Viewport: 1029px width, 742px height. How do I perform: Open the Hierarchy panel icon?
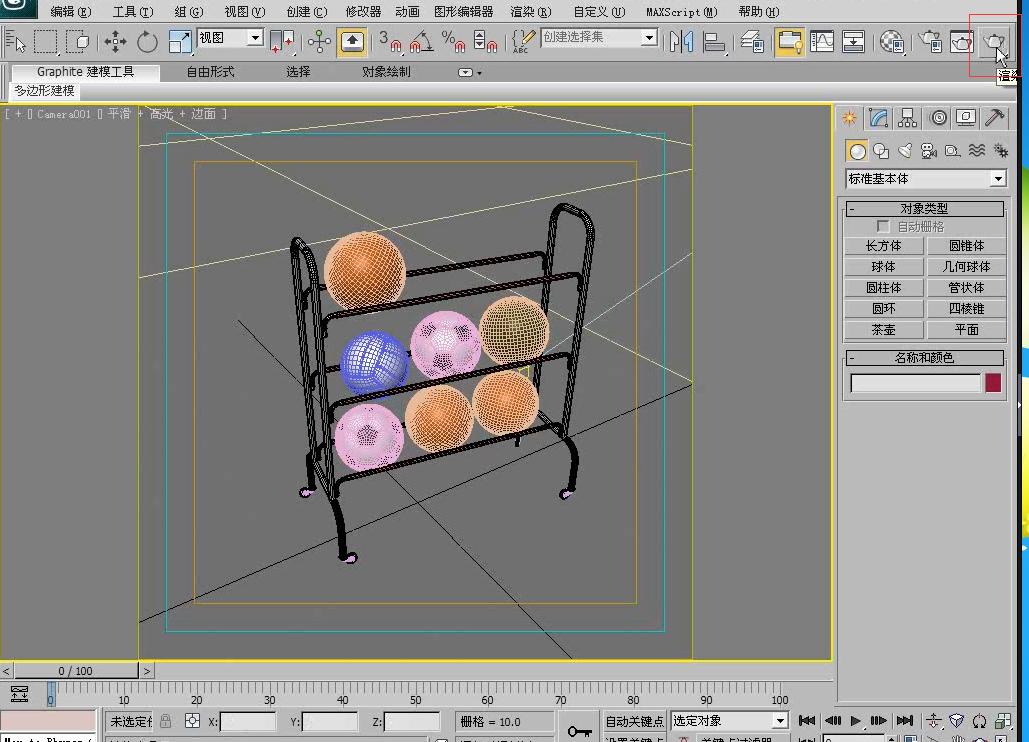tap(908, 116)
